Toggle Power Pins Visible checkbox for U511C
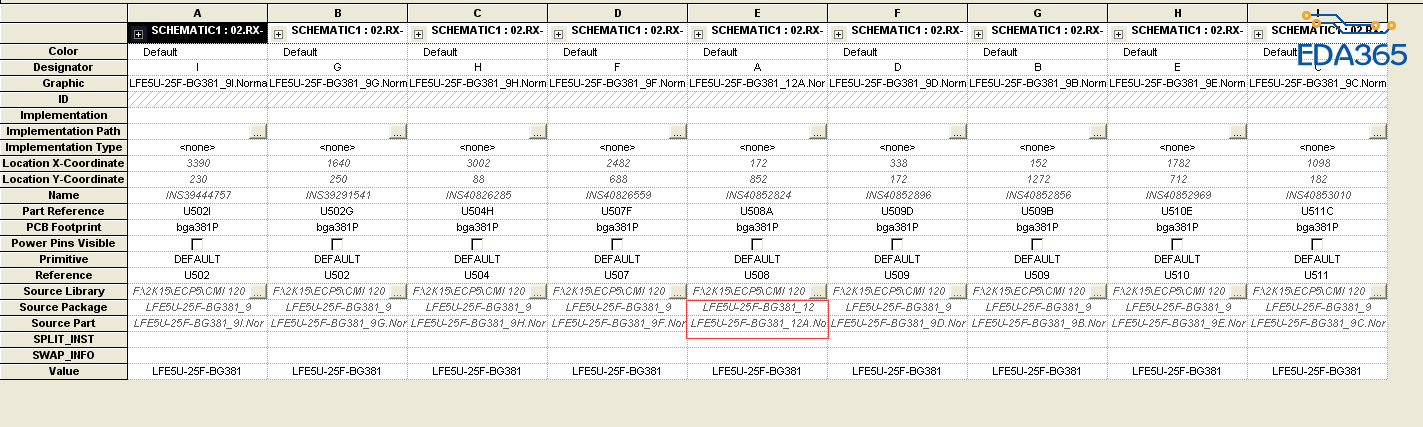1423x427 pixels. point(1317,244)
